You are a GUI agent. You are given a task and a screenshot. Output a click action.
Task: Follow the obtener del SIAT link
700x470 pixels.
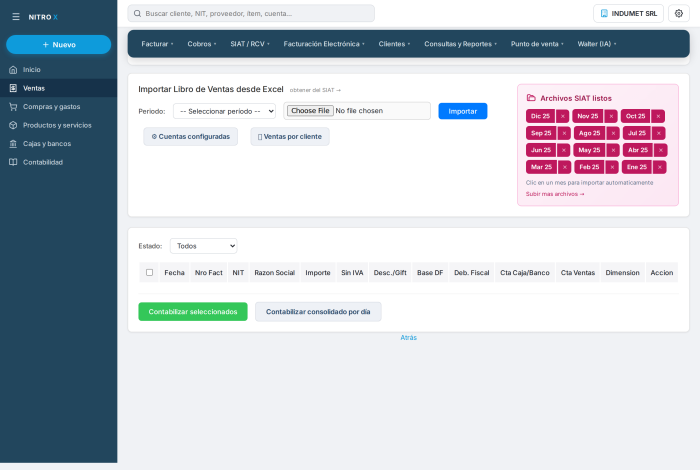click(315, 90)
